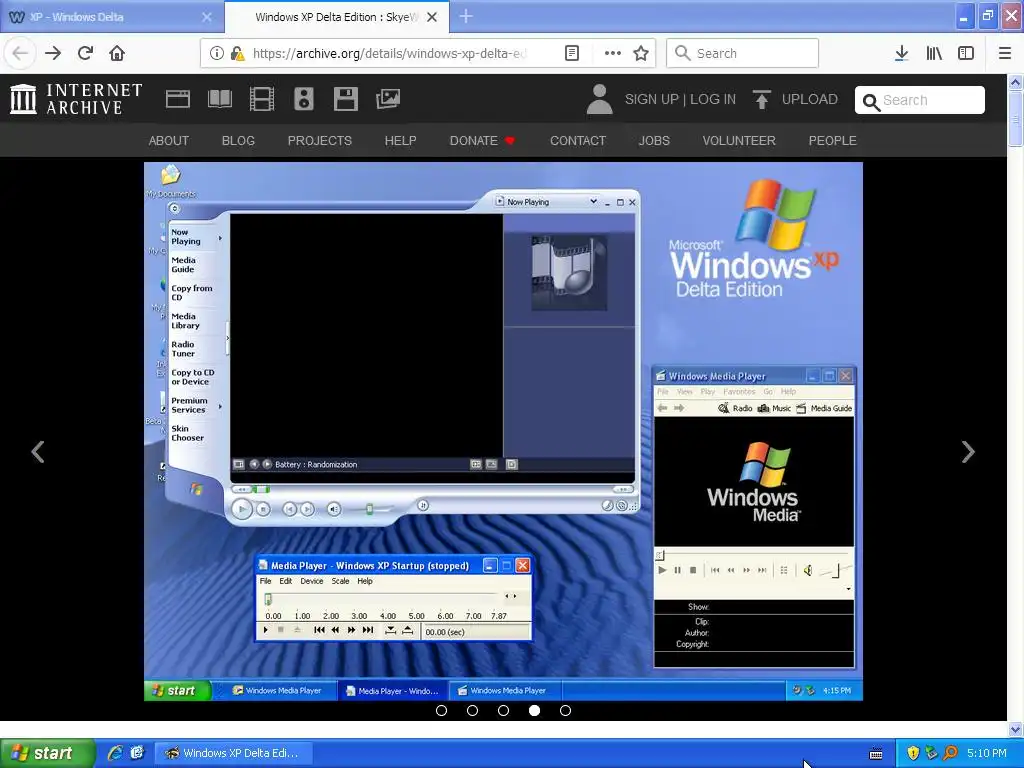1024x768 pixels.
Task: Launch Internet Explorer from quick launch
Action: (116, 753)
